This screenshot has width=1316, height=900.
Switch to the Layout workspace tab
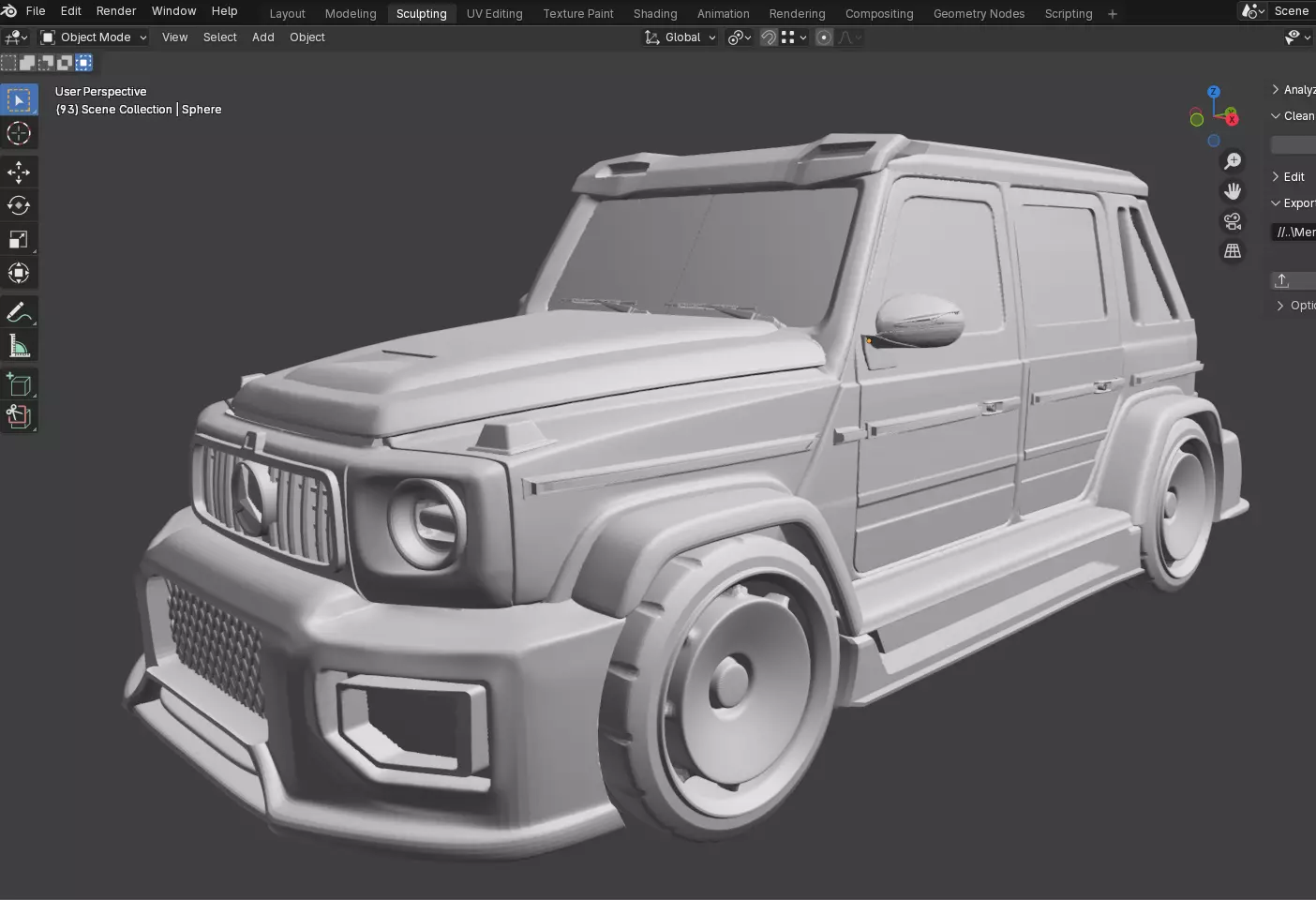coord(288,13)
